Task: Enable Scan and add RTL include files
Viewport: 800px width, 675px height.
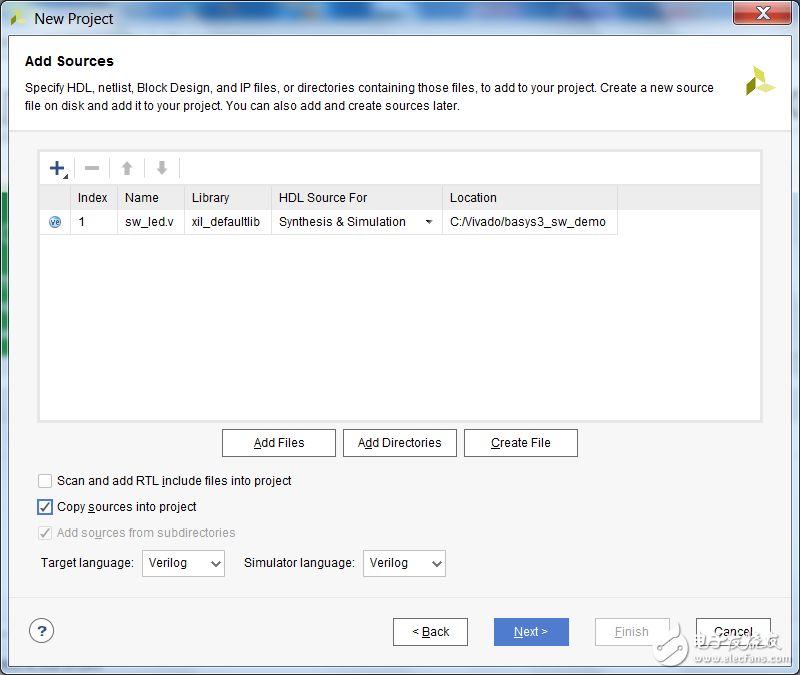Action: (45, 481)
